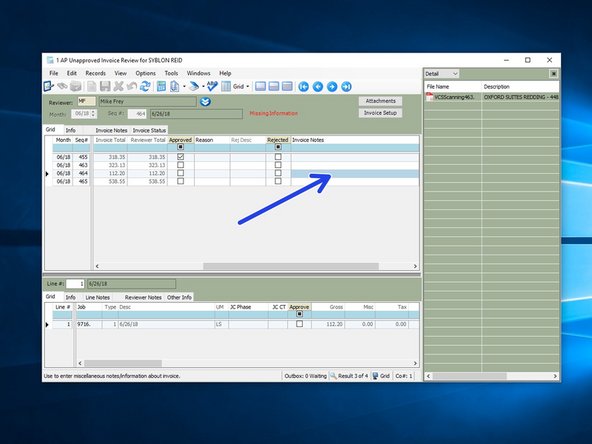The height and width of the screenshot is (444, 592).
Task: Open the scanner dropdown arrow
Action: click(203, 86)
